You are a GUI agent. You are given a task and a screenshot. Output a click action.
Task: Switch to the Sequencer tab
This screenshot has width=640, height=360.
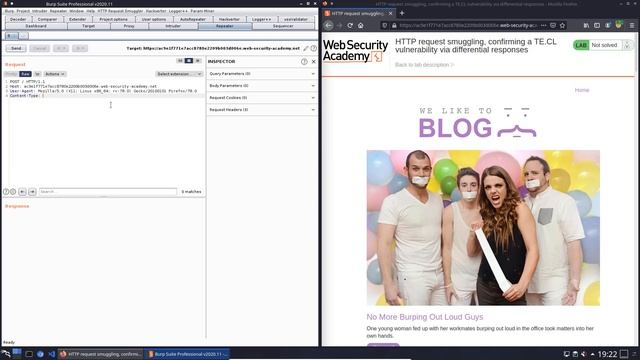tap(283, 26)
